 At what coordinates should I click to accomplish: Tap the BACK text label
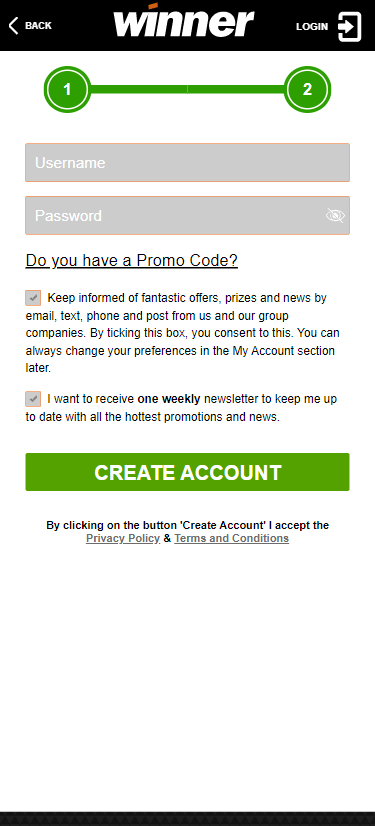click(x=38, y=25)
